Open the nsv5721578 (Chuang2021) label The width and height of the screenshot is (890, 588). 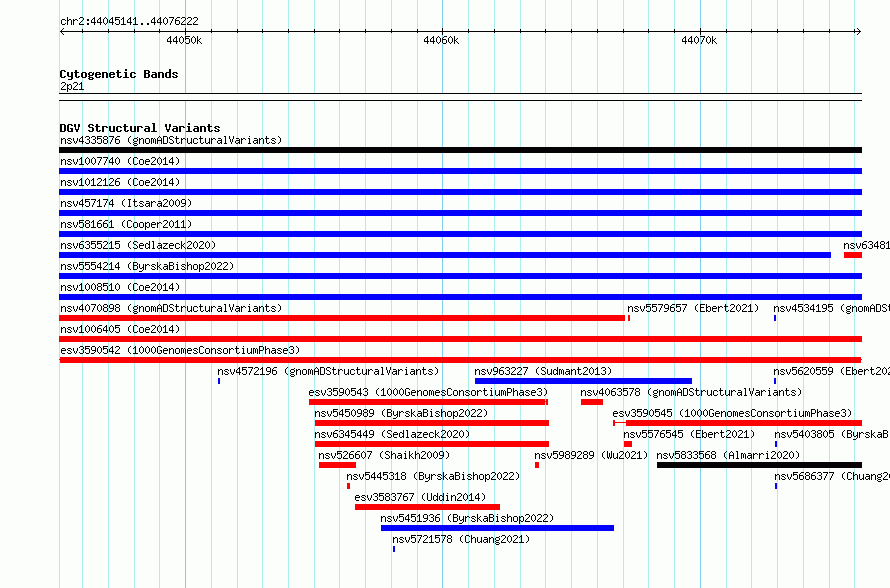461,539
